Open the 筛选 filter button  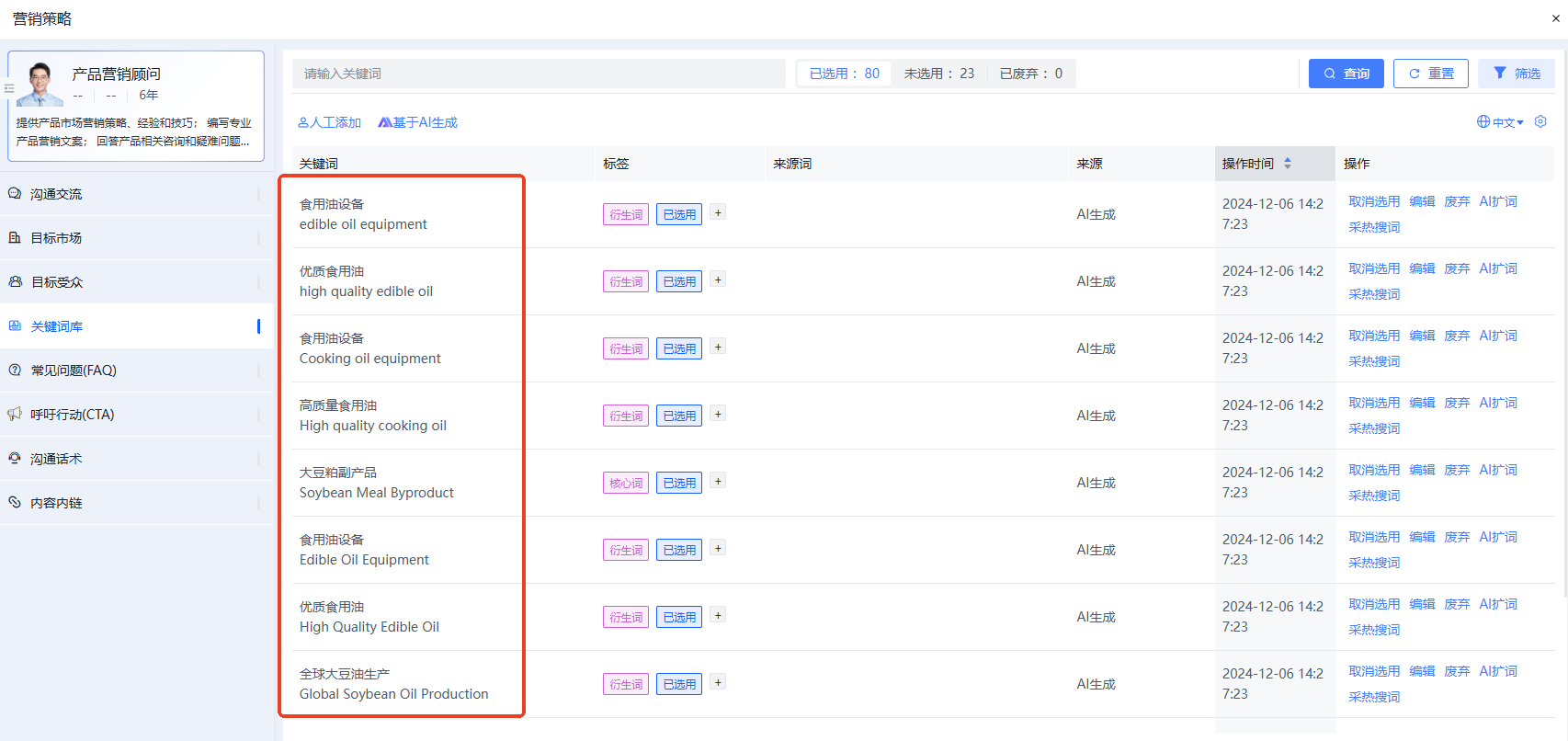(x=1516, y=74)
